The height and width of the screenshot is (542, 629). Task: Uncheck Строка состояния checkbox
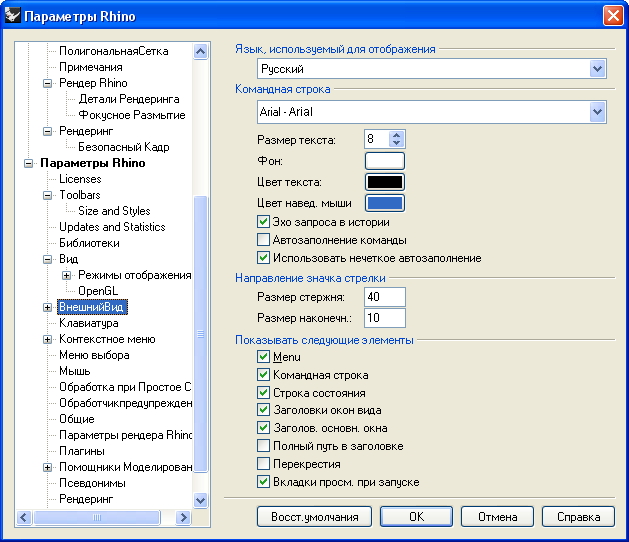[264, 392]
